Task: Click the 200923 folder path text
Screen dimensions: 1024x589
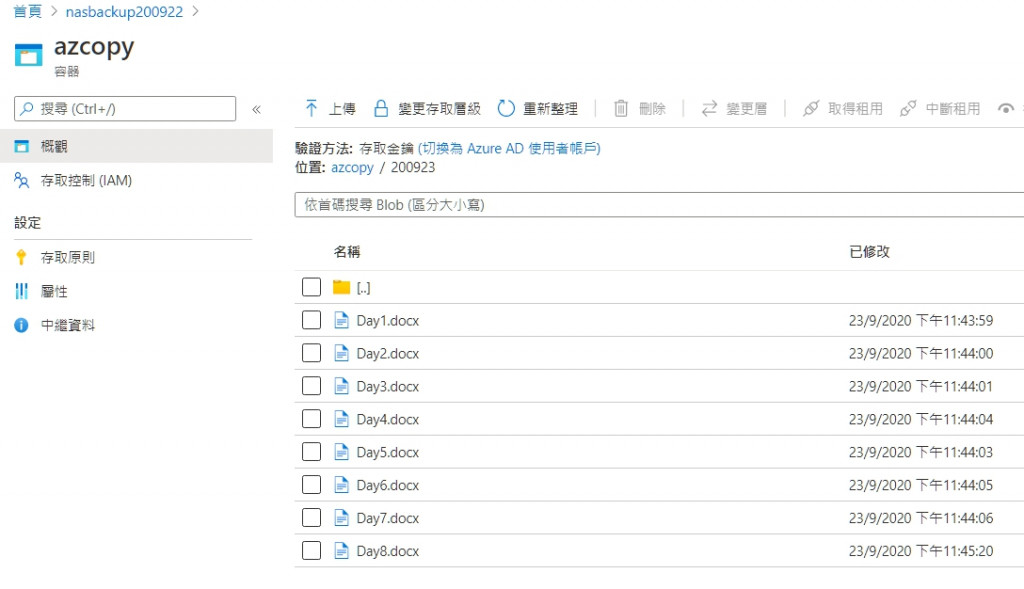Action: 413,167
